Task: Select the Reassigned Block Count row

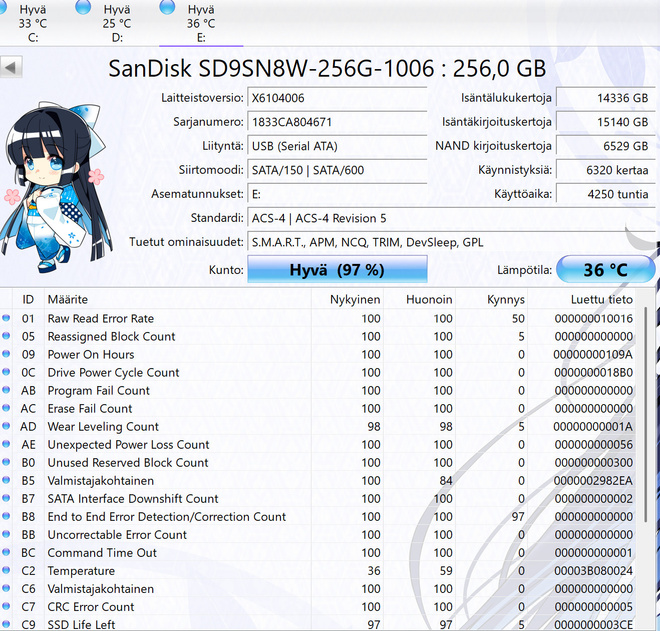Action: point(318,336)
